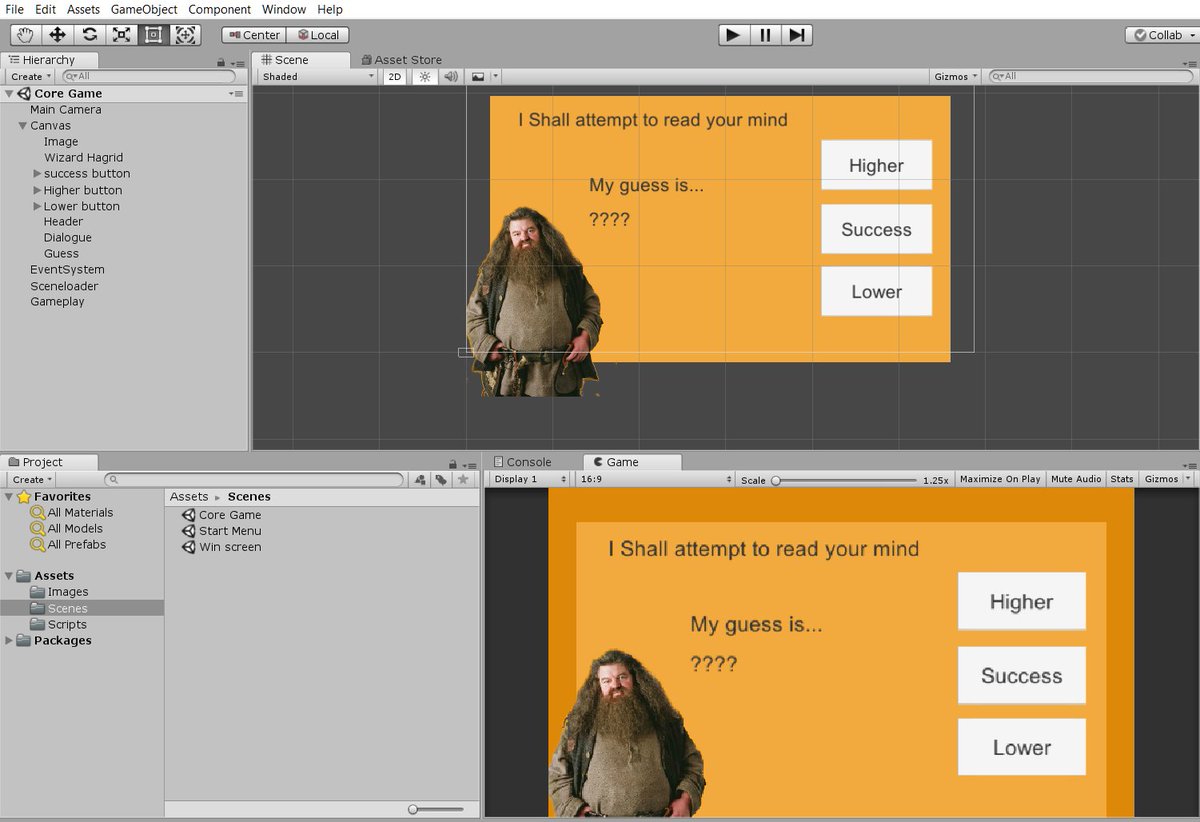Click the Scene view search field
Viewport: 1200px width, 822px height.
point(1090,76)
